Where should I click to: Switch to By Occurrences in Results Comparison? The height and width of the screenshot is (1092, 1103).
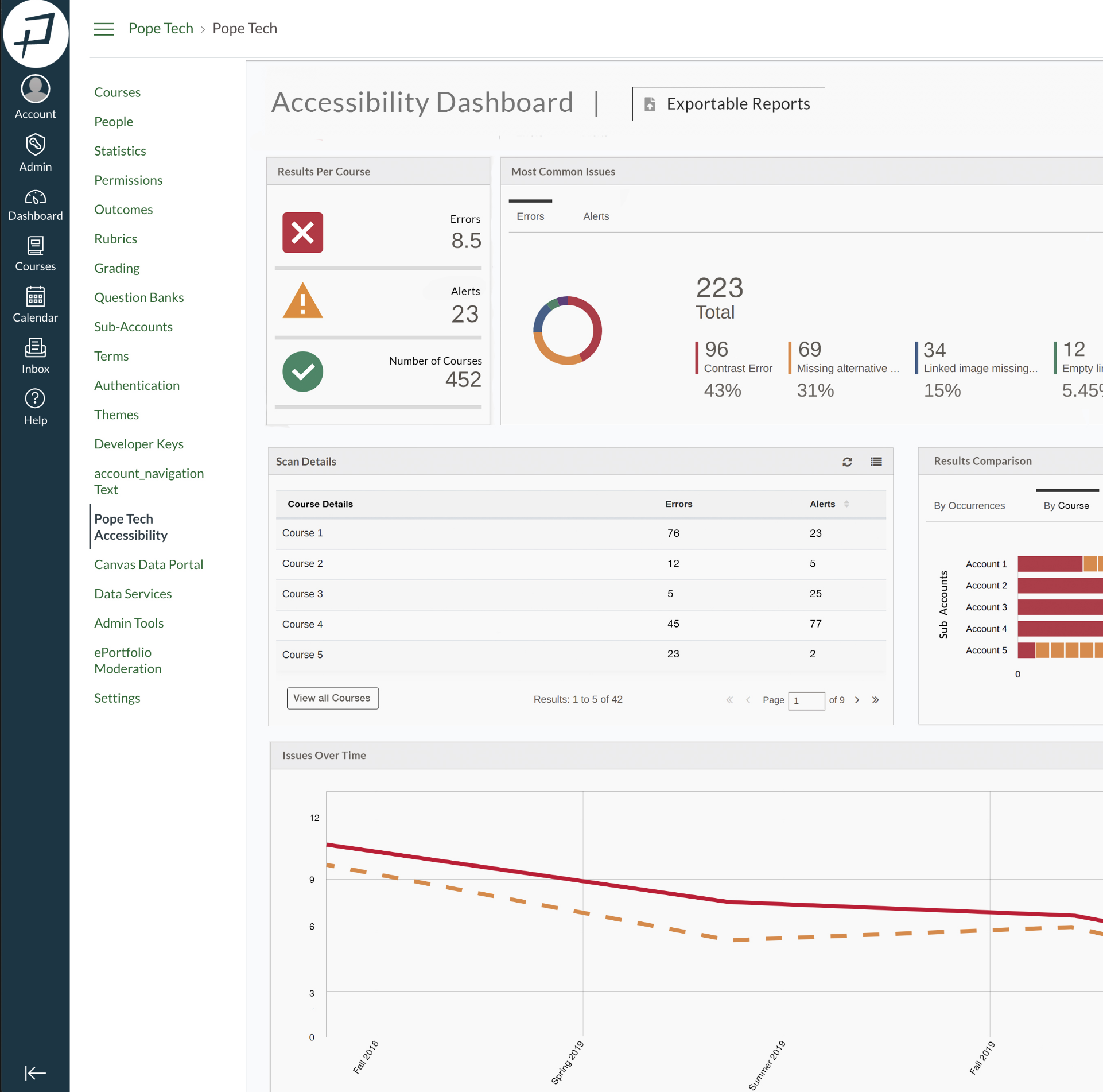coord(969,505)
